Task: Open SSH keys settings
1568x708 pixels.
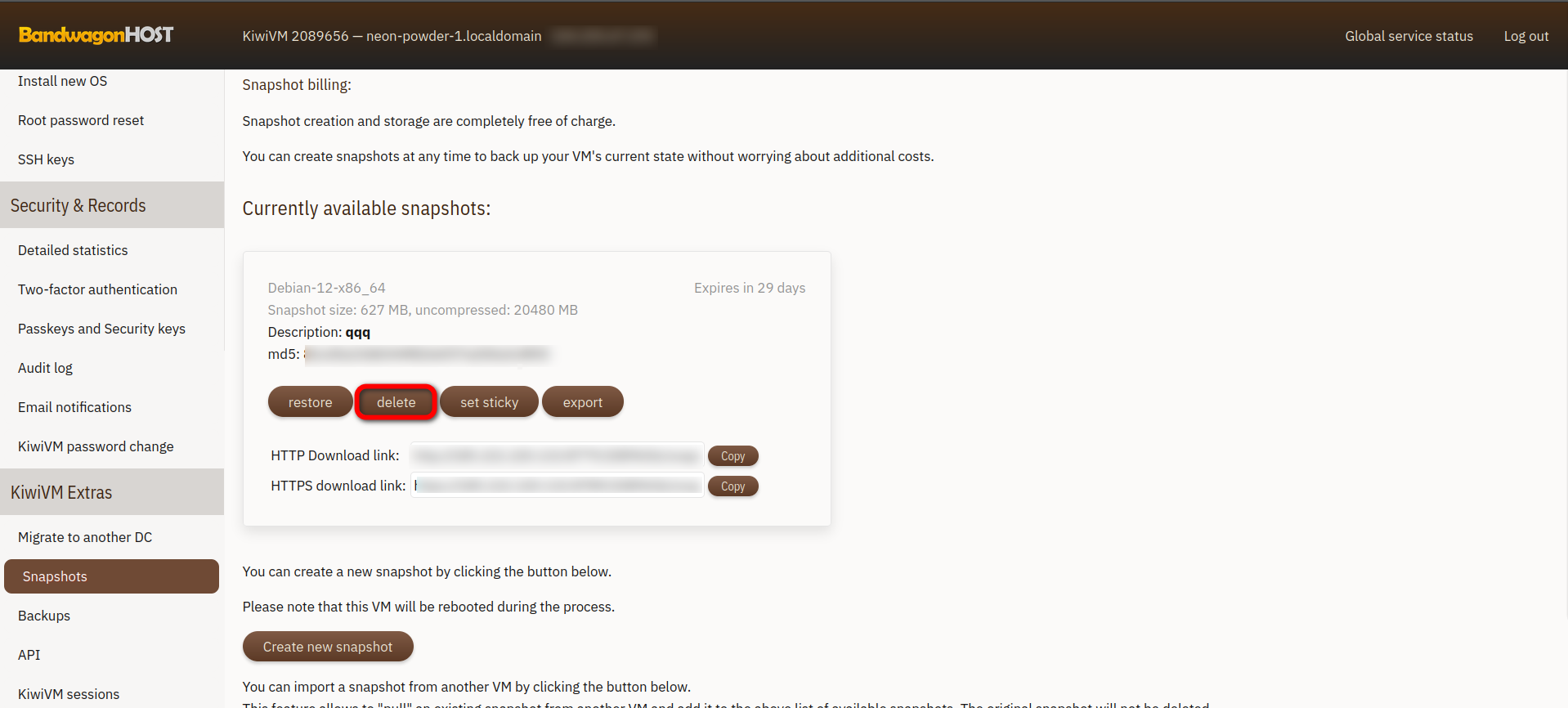Action: [46, 159]
